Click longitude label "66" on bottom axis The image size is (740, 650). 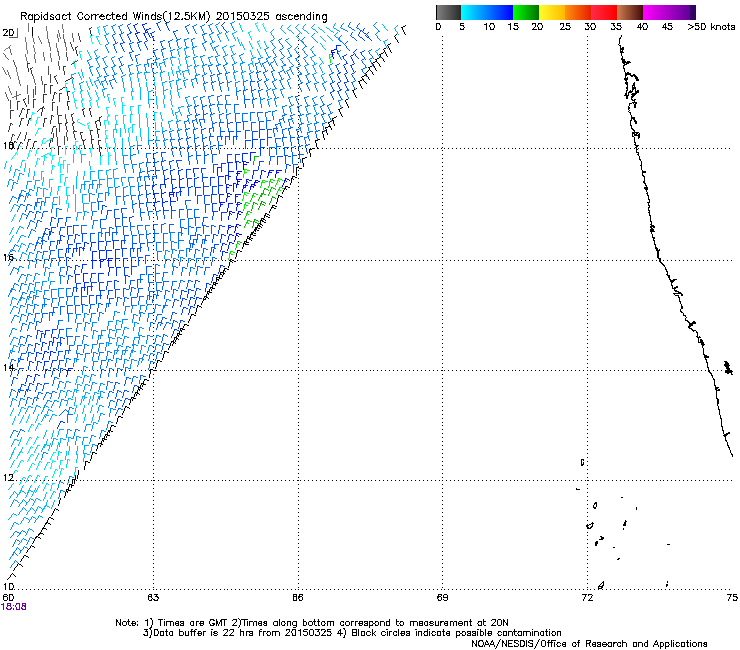pos(298,598)
